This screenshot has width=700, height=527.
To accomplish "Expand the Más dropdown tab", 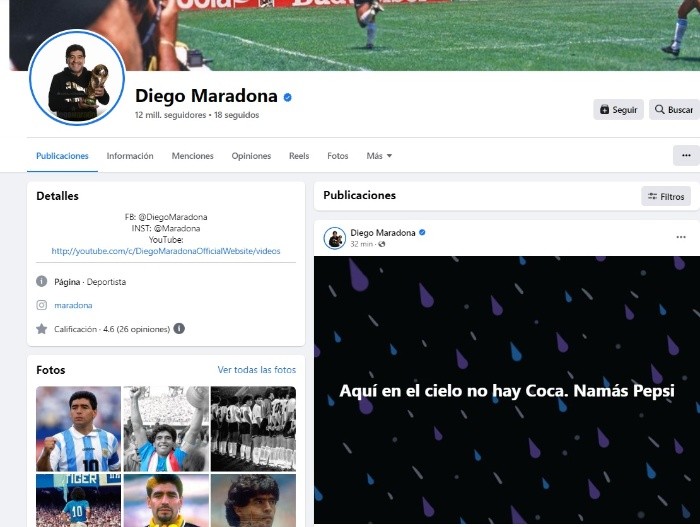I will tap(379, 156).
